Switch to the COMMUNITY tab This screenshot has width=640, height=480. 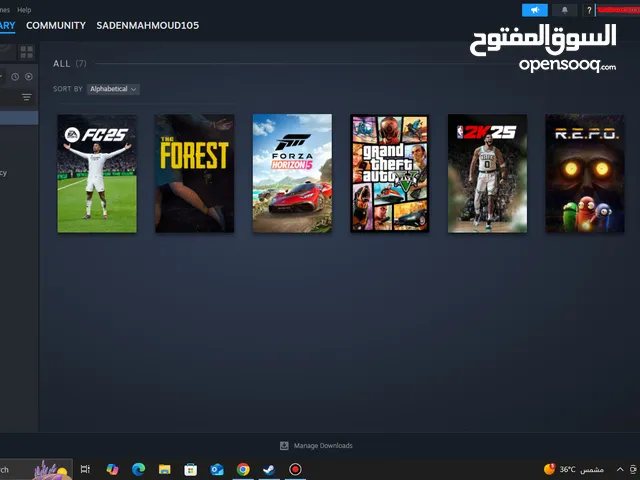[56, 25]
